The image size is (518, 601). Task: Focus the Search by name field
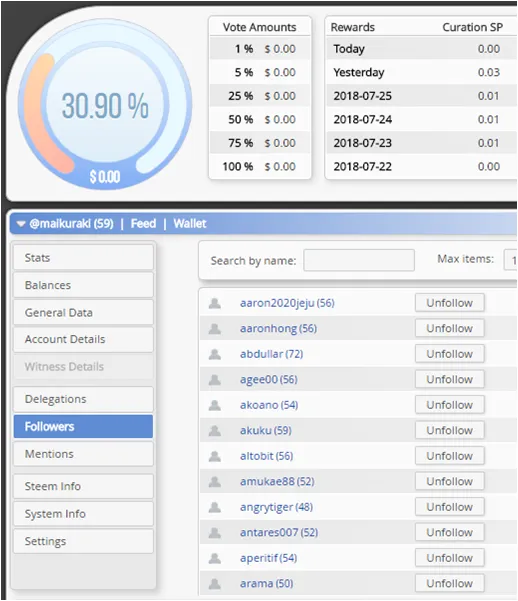pyautogui.click(x=359, y=260)
